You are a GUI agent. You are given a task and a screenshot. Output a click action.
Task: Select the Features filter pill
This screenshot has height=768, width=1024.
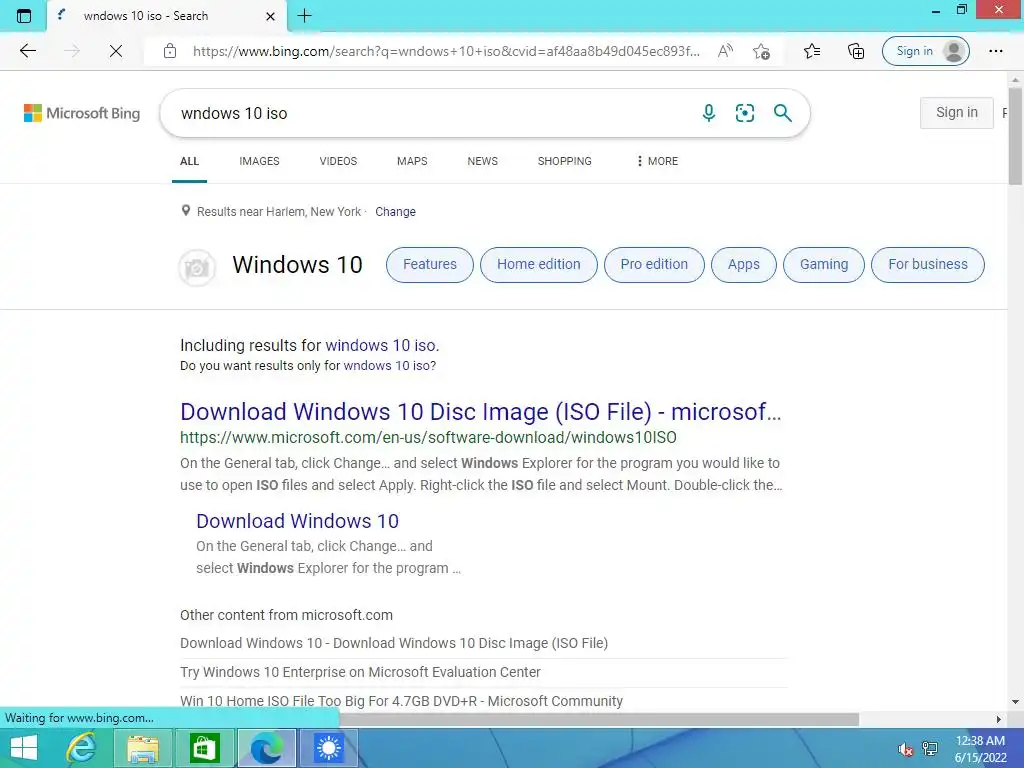430,264
